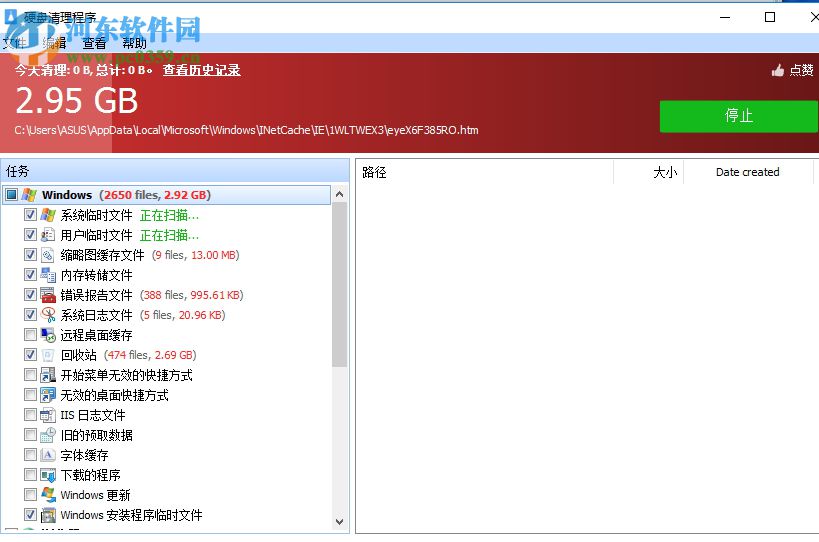819x542 pixels.
Task: Click the green 停止 button
Action: tap(739, 116)
